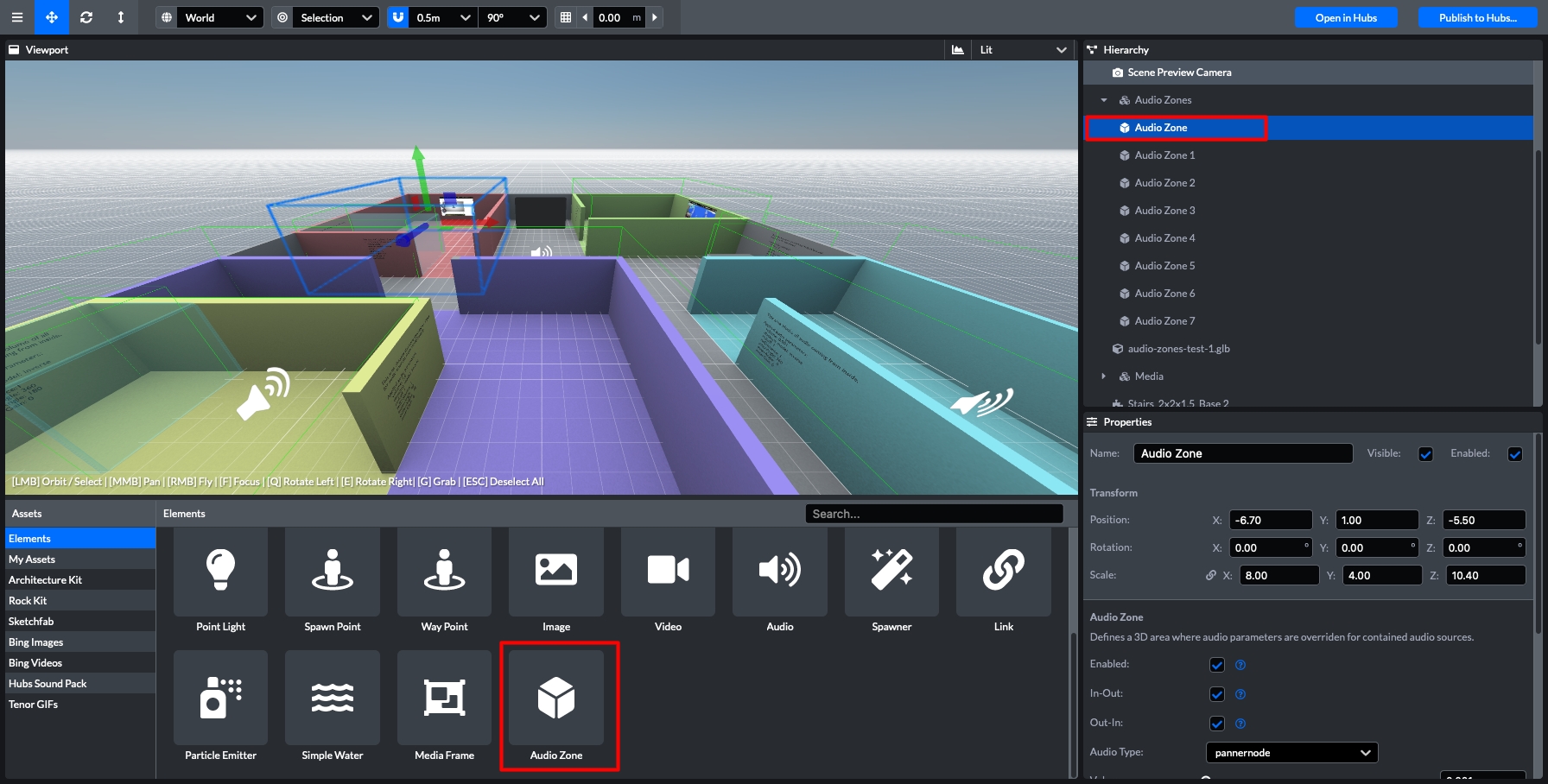Viewport: 1548px width, 784px height.
Task: Toggle the In-Out checkbox
Action: click(x=1217, y=694)
